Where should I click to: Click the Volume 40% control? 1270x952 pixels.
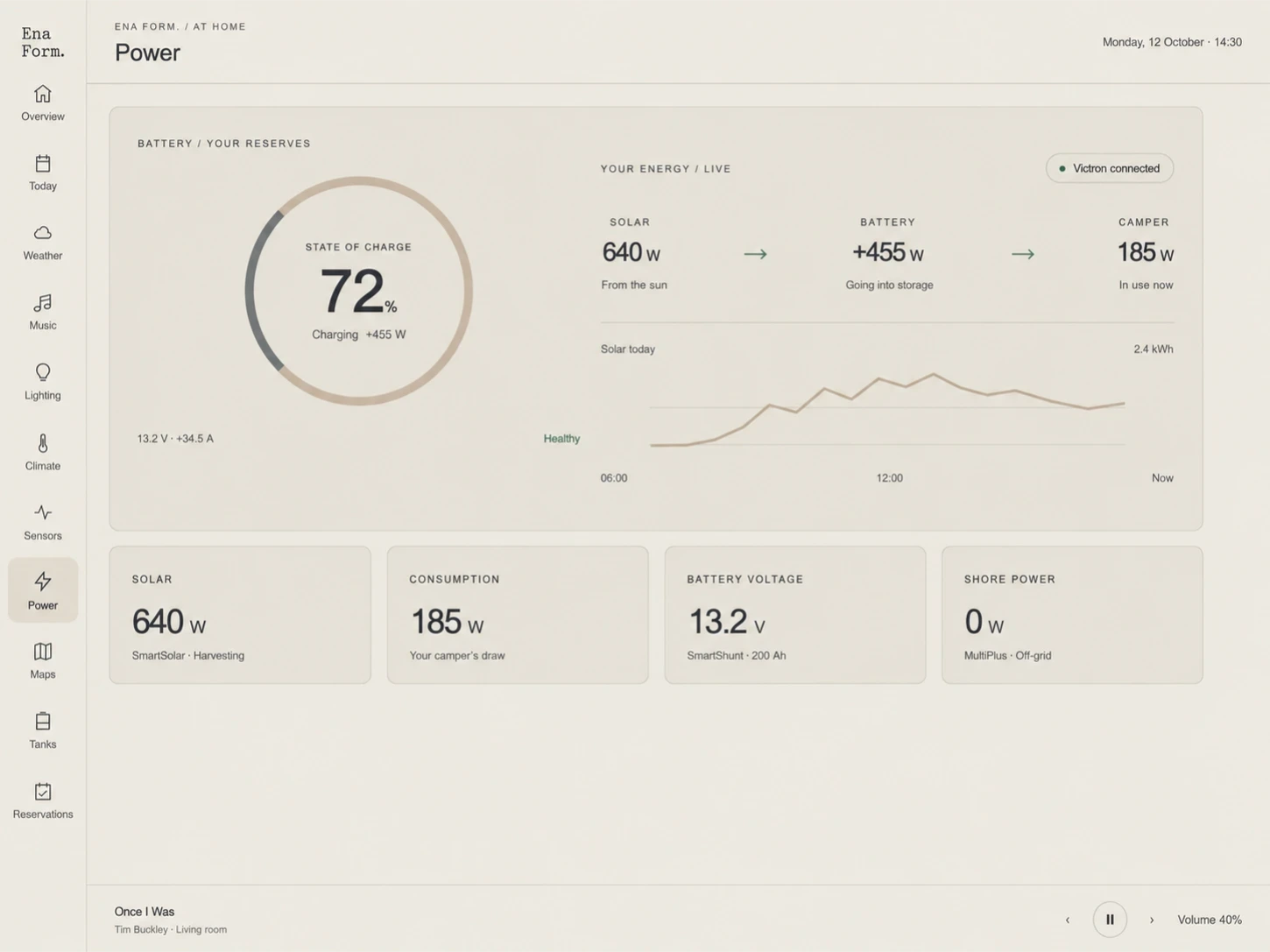pos(1210,920)
